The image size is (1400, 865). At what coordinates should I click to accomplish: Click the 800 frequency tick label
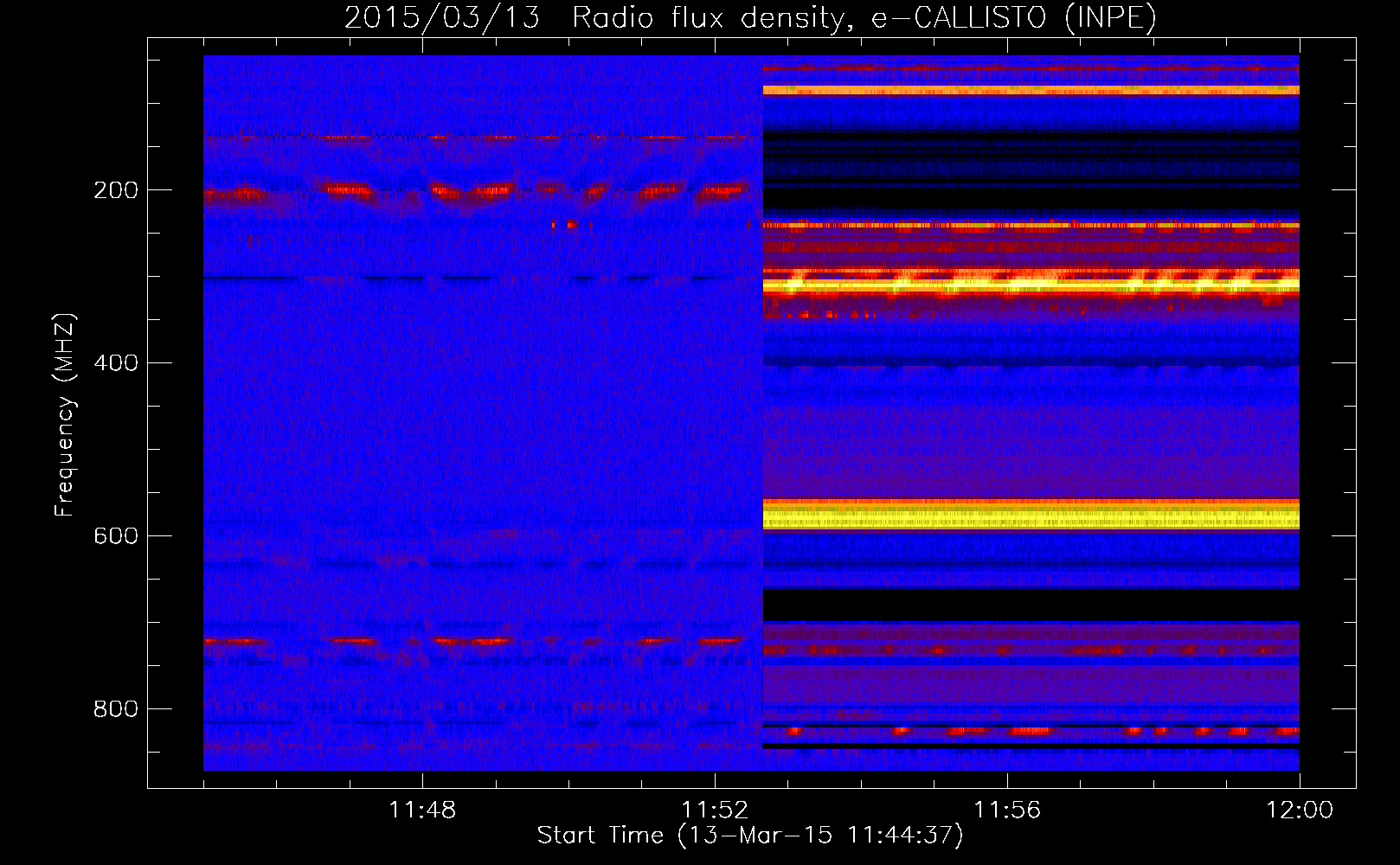pyautogui.click(x=116, y=709)
